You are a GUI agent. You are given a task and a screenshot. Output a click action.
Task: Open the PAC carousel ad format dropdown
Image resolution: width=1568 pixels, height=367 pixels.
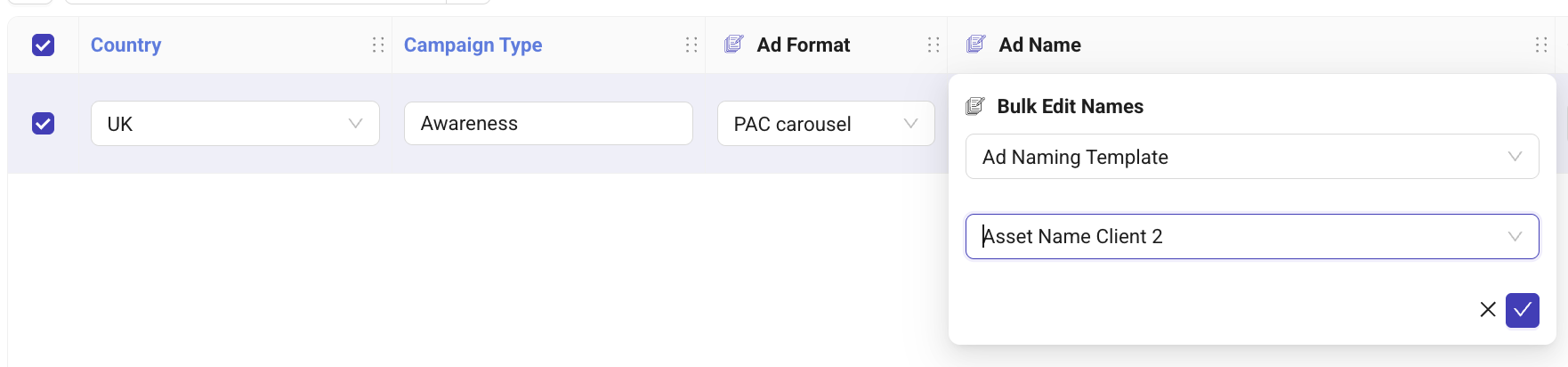pyautogui.click(x=825, y=124)
